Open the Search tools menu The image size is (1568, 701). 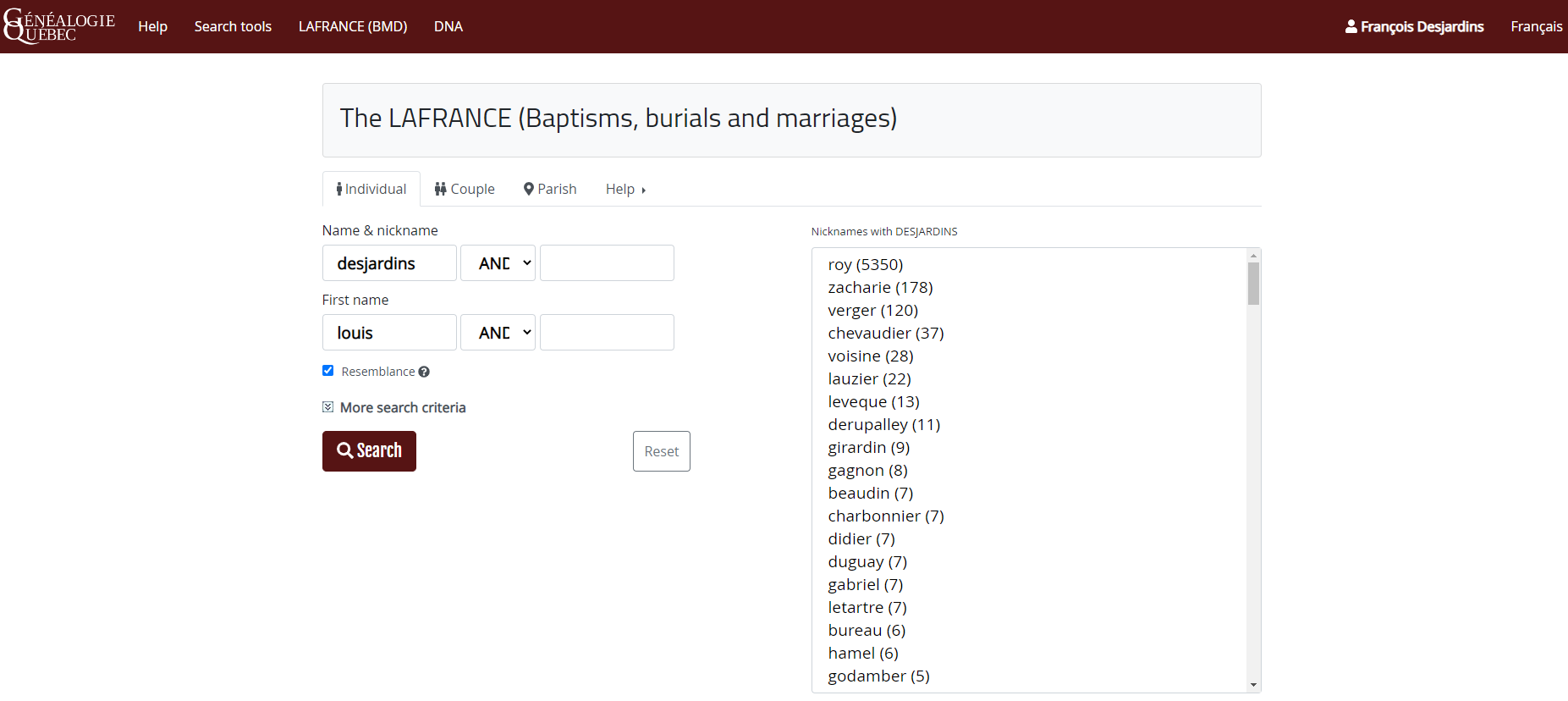pyautogui.click(x=233, y=26)
